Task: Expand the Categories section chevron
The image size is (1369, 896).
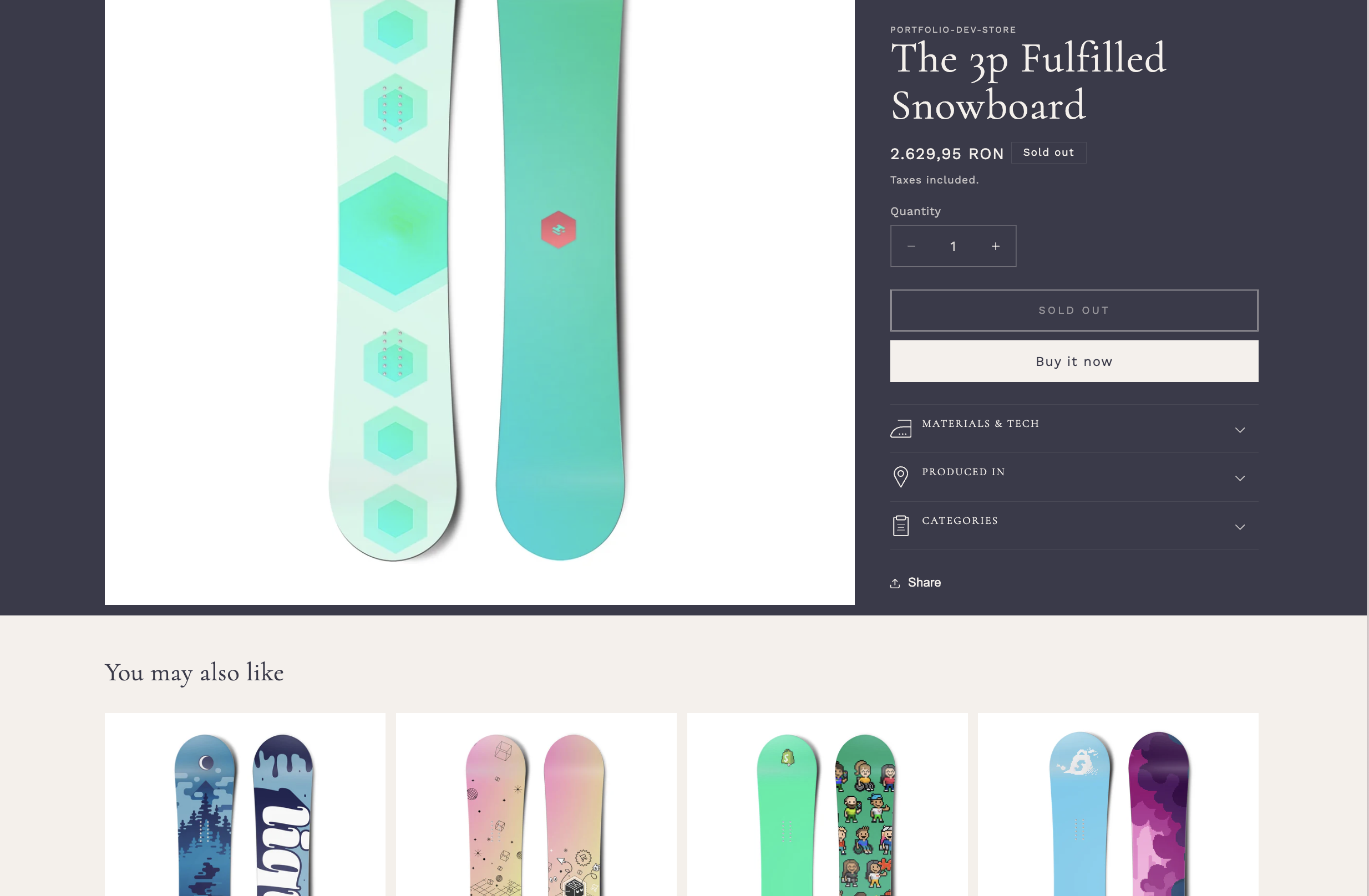Action: tap(1240, 527)
